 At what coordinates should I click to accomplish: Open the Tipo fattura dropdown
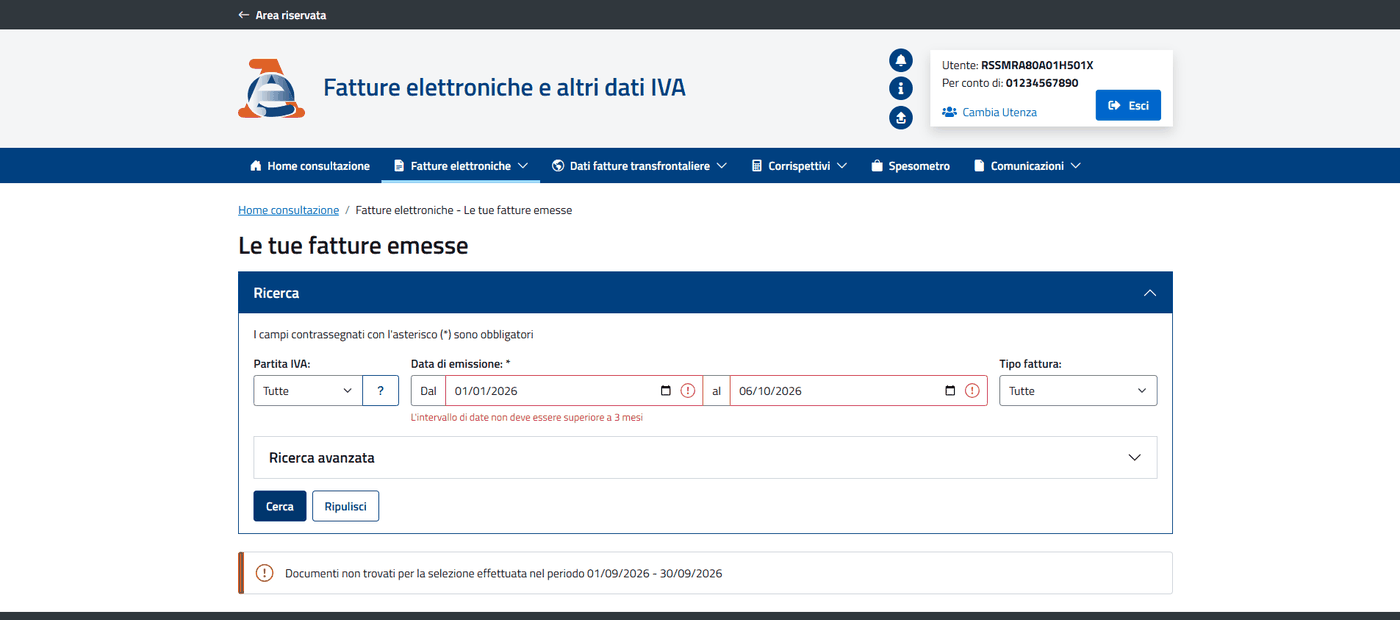[1078, 391]
